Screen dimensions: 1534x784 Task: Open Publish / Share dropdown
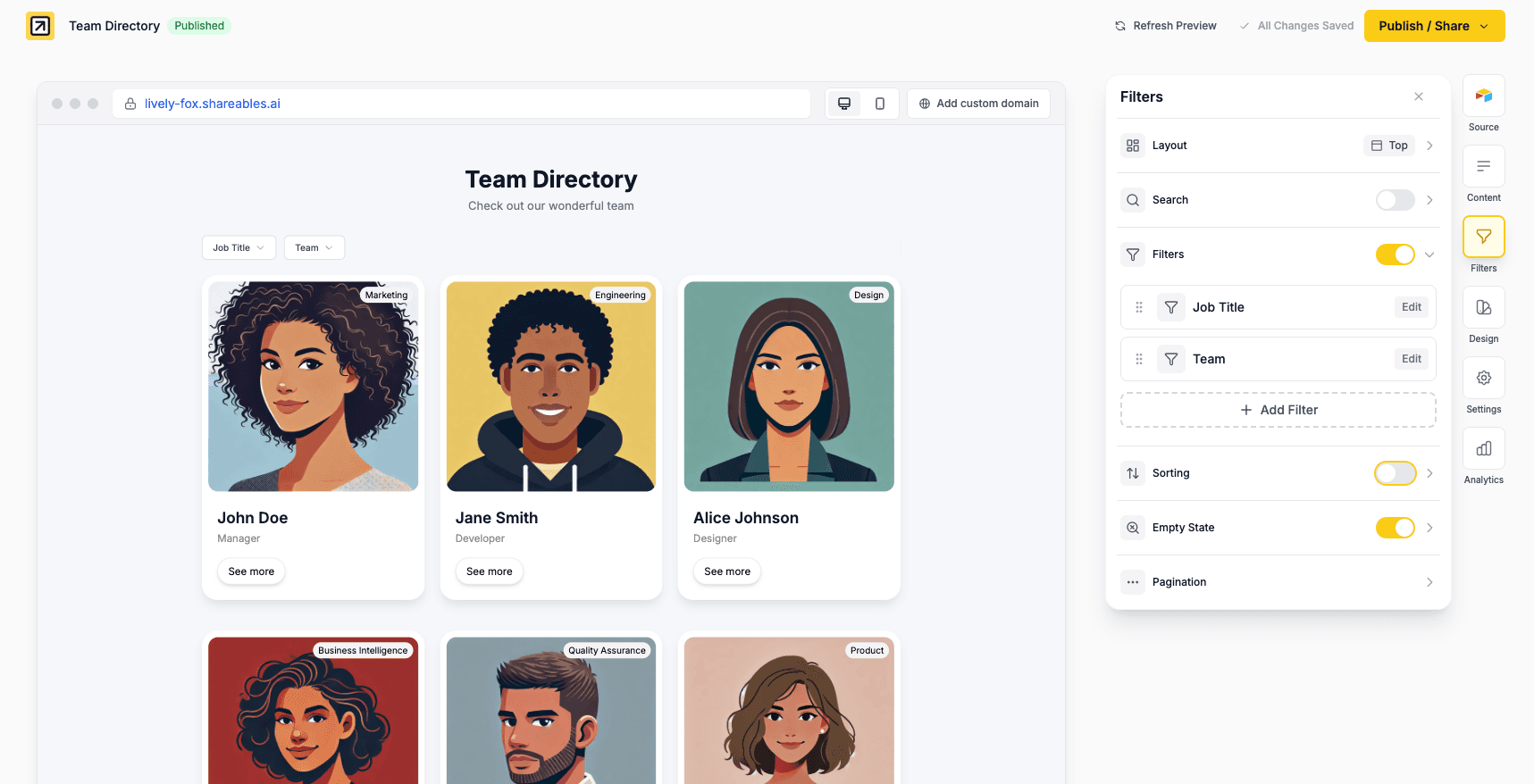point(1433,26)
